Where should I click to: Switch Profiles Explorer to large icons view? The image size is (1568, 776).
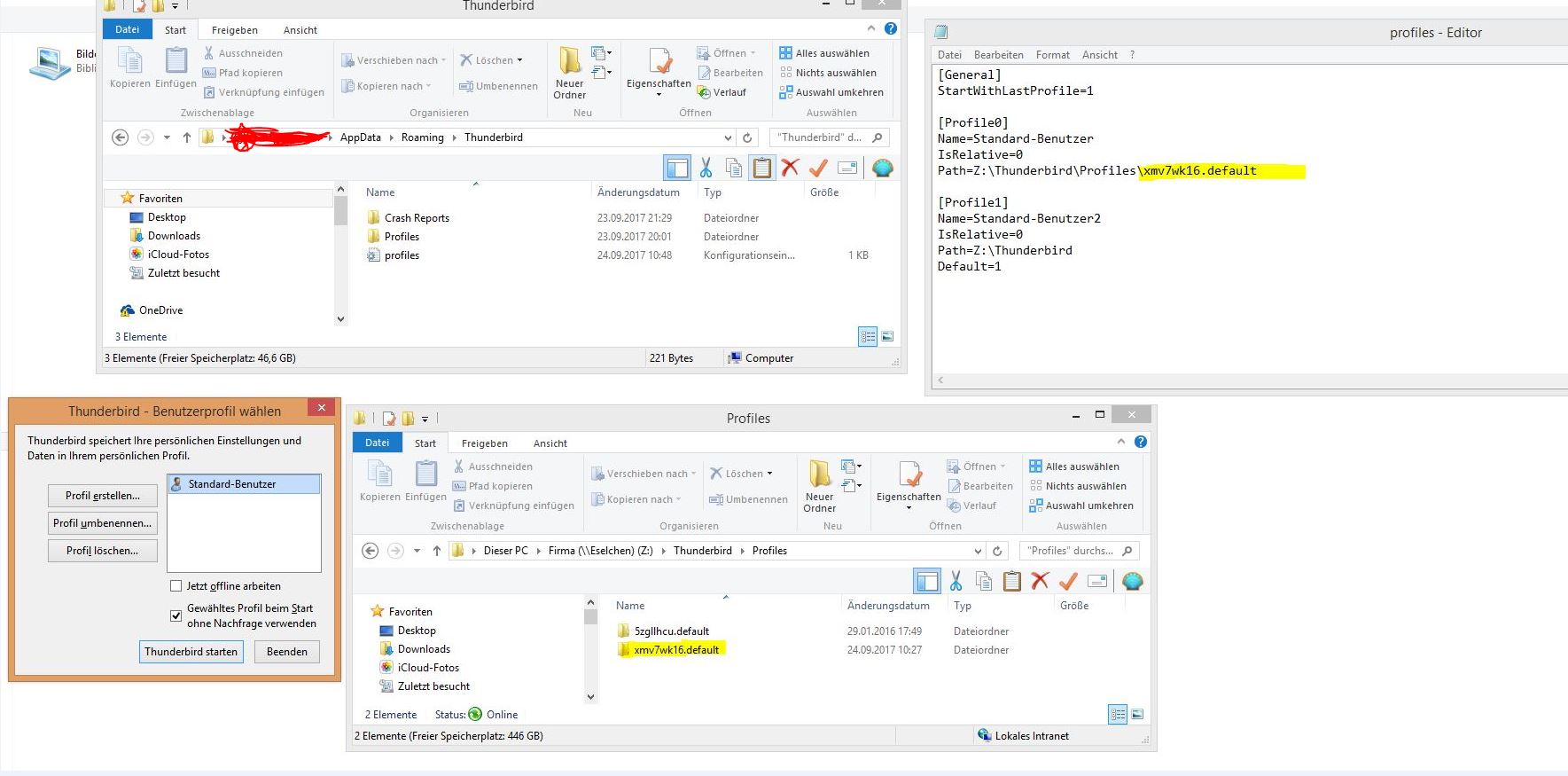(x=1137, y=714)
